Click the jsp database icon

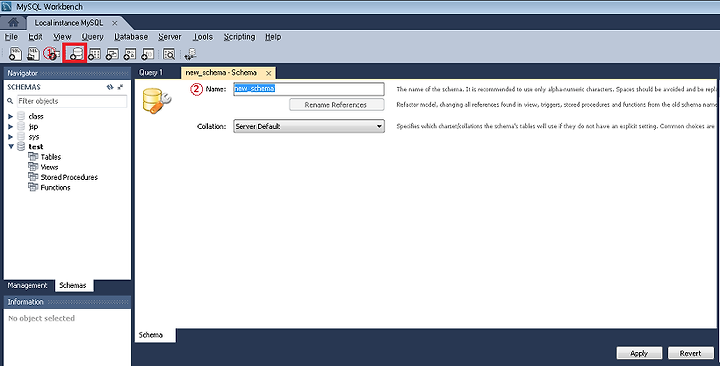pos(21,126)
